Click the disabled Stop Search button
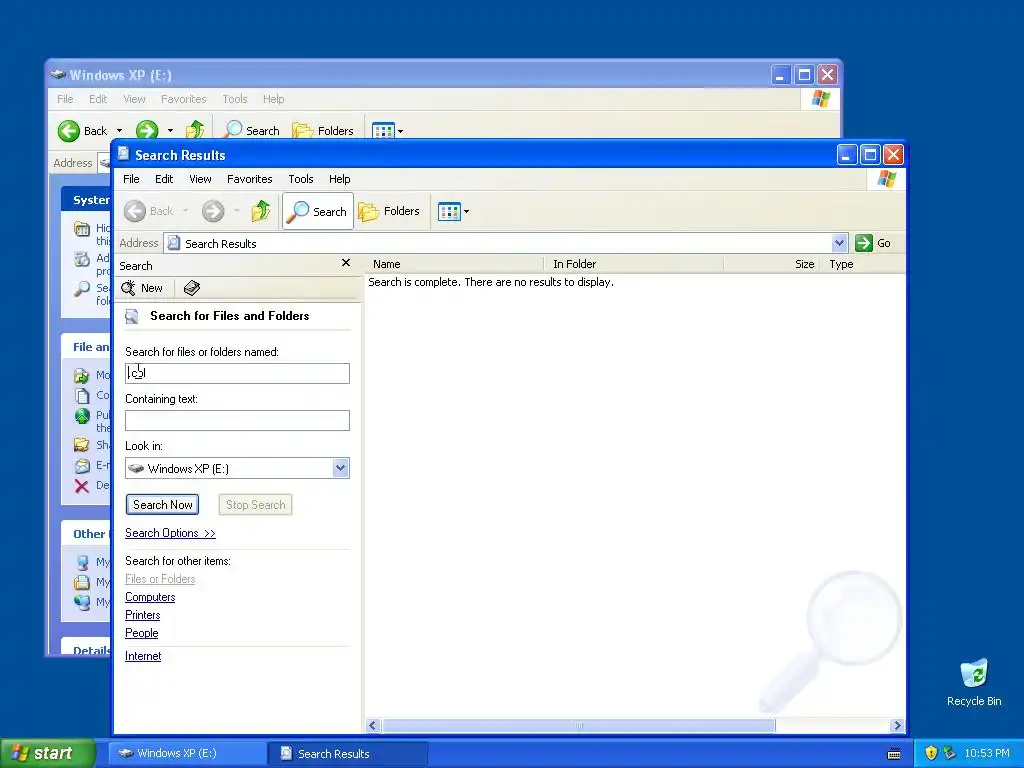The width and height of the screenshot is (1024, 768). tap(255, 504)
